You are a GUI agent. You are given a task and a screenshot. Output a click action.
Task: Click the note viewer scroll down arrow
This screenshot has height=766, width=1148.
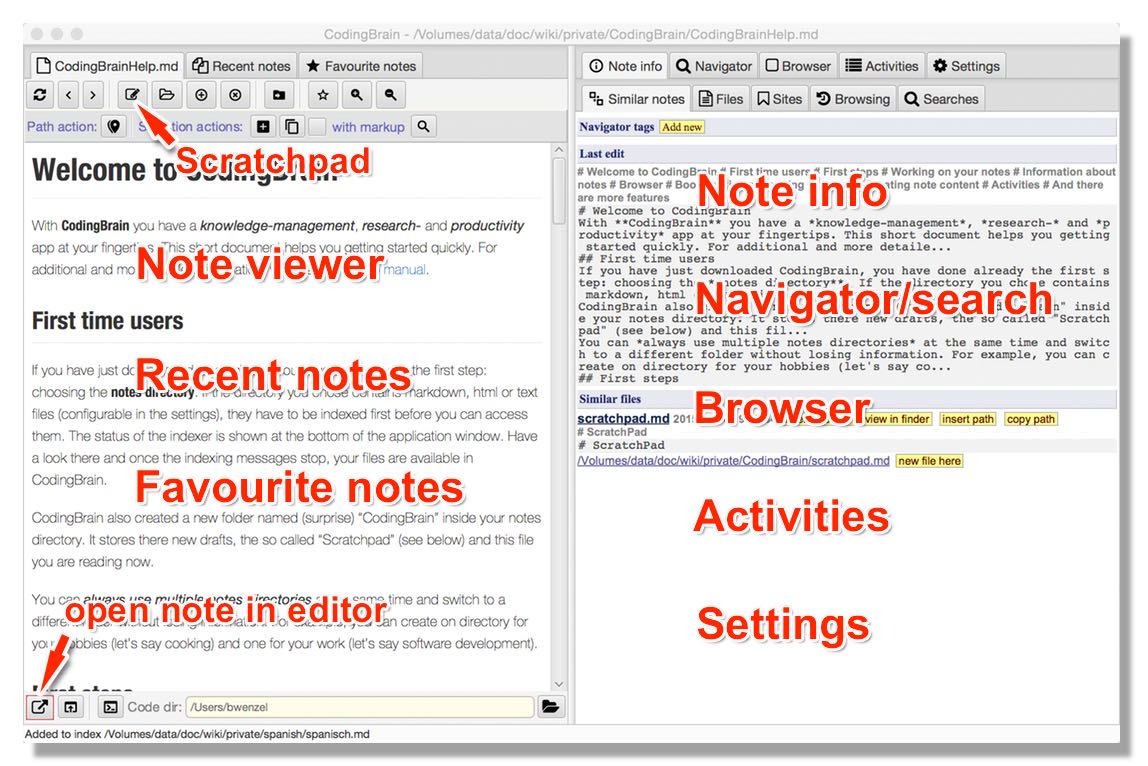(559, 685)
